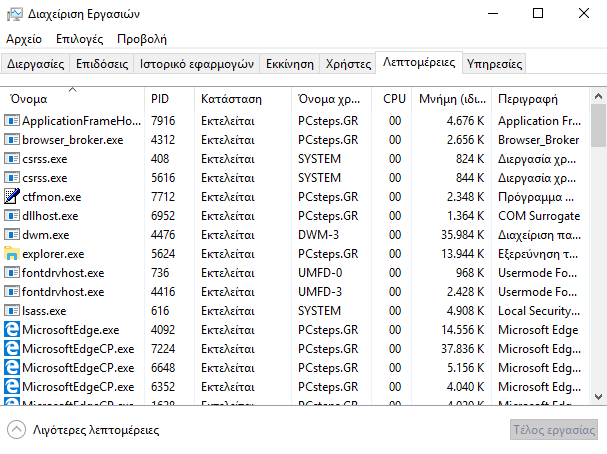Minimize the Task Manager window

(x=493, y=14)
